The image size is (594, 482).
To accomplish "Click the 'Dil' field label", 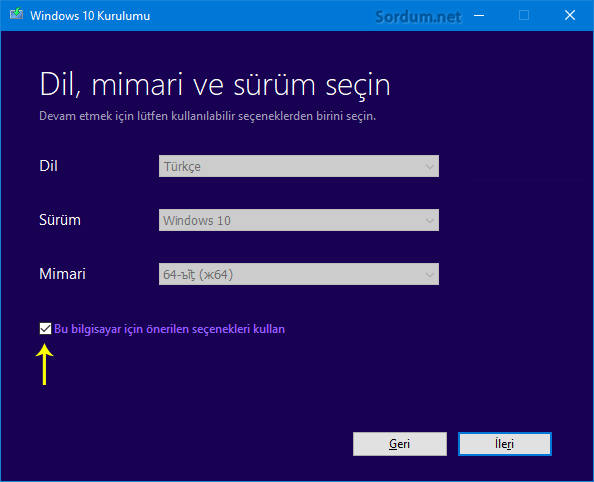I will (48, 166).
